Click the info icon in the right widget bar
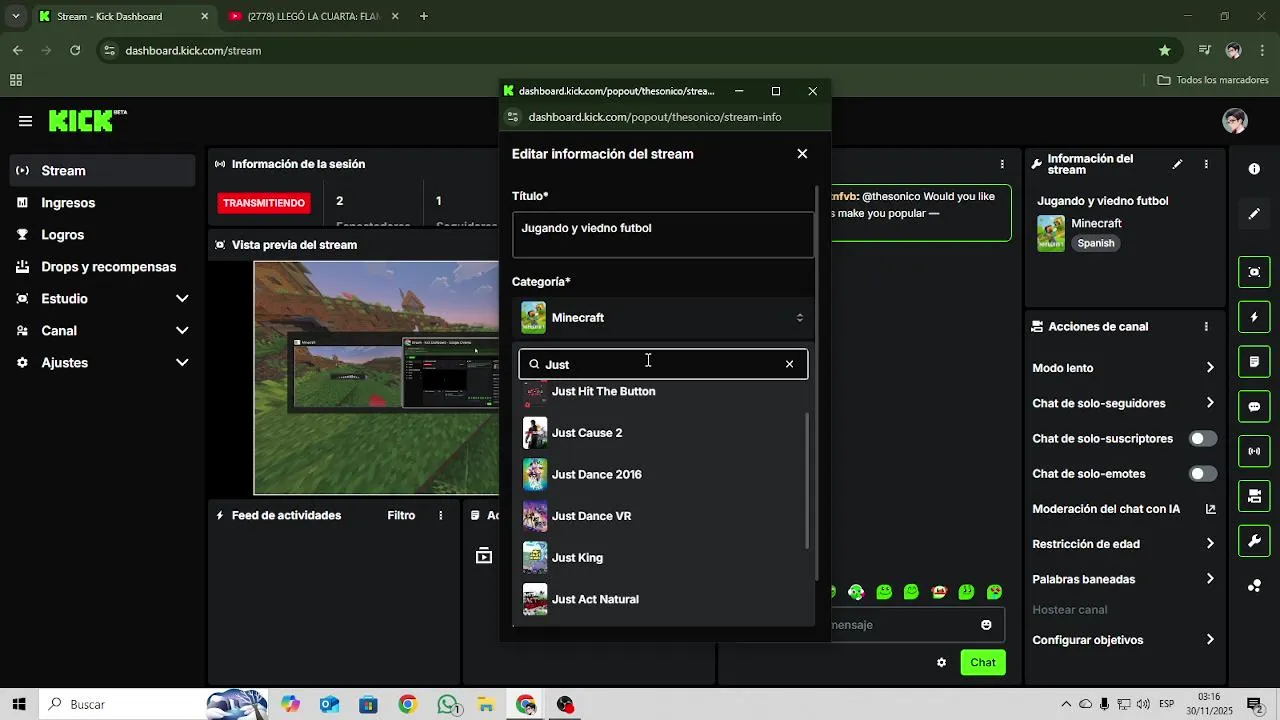Image resolution: width=1280 pixels, height=720 pixels. [1254, 169]
